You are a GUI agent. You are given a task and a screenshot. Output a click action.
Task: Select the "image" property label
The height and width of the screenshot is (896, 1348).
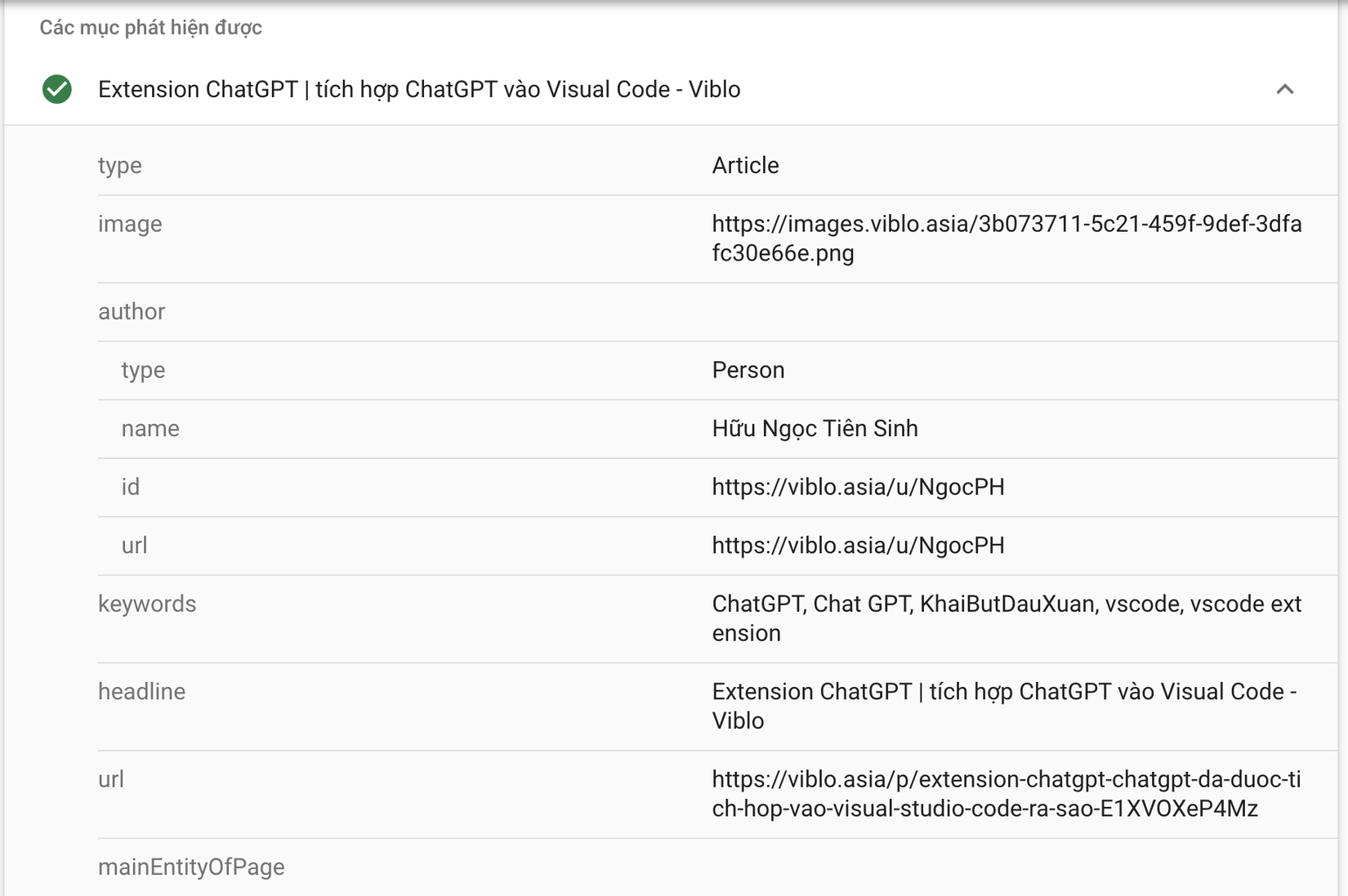tap(130, 224)
